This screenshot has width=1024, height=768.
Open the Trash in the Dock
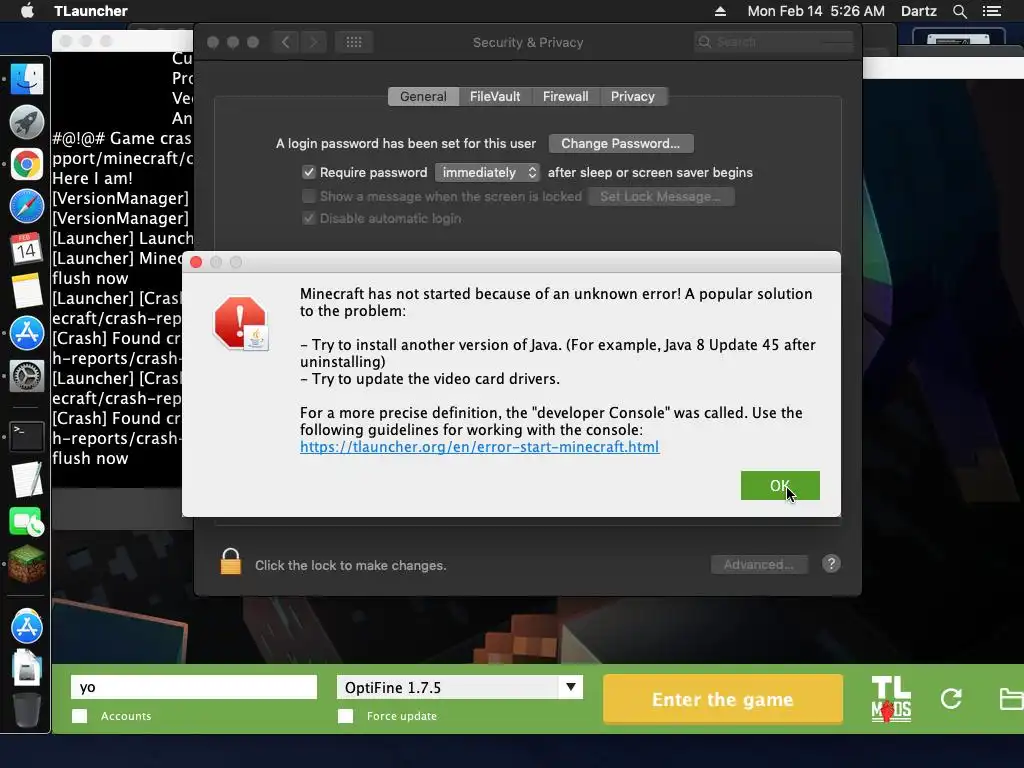27,710
